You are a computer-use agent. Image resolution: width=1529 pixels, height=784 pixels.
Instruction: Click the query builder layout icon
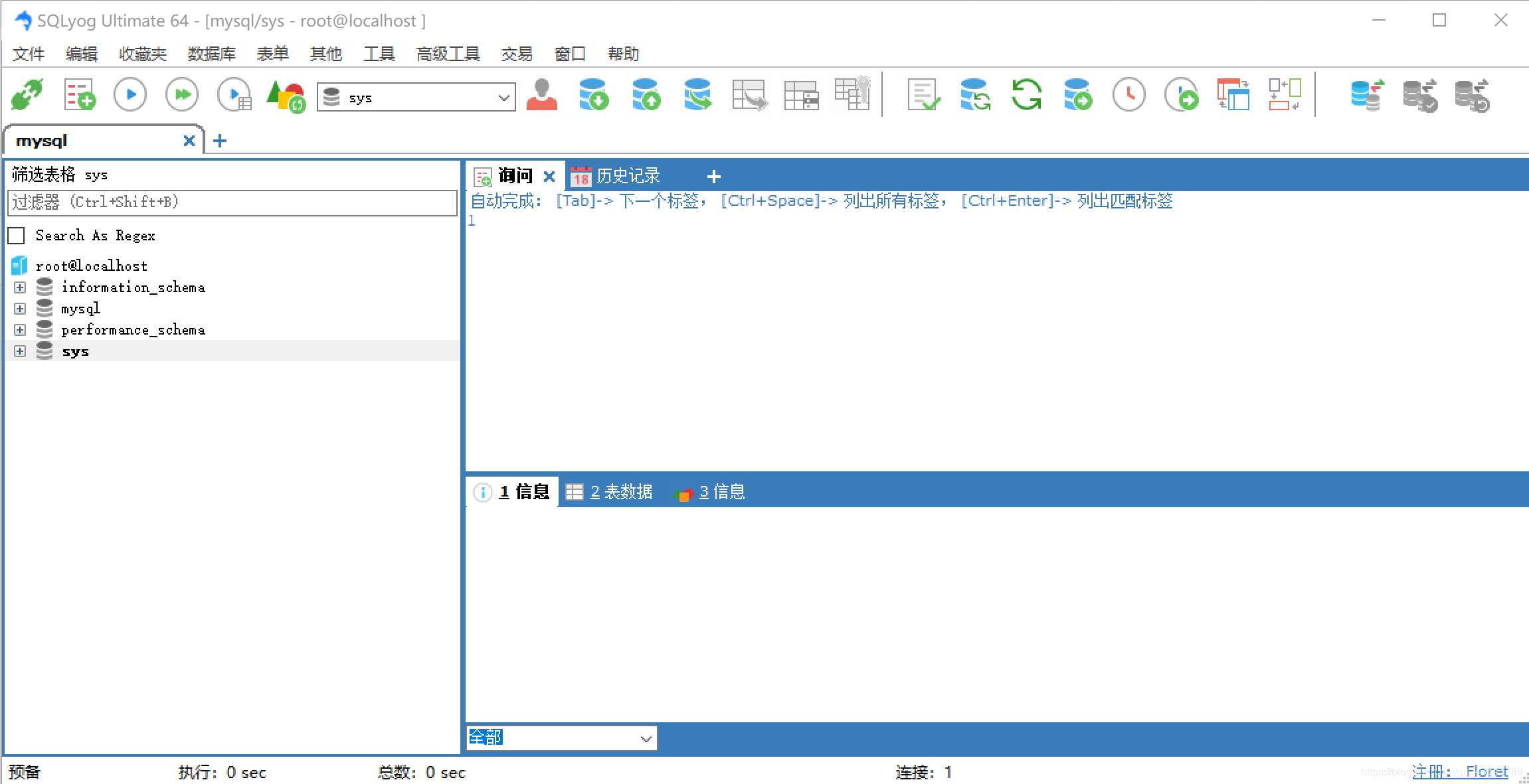click(x=1233, y=96)
